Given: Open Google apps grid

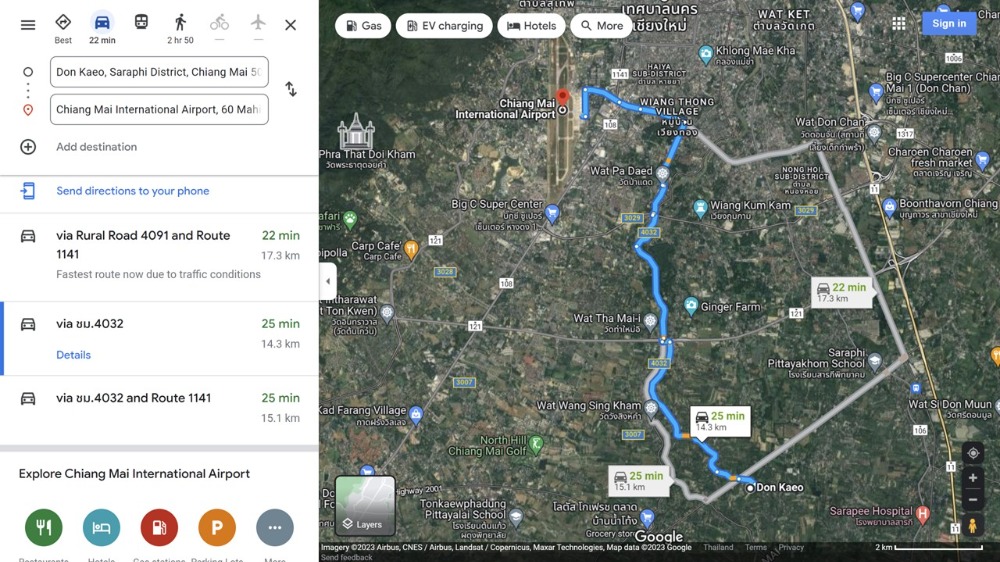Looking at the screenshot, I should click(x=899, y=24).
